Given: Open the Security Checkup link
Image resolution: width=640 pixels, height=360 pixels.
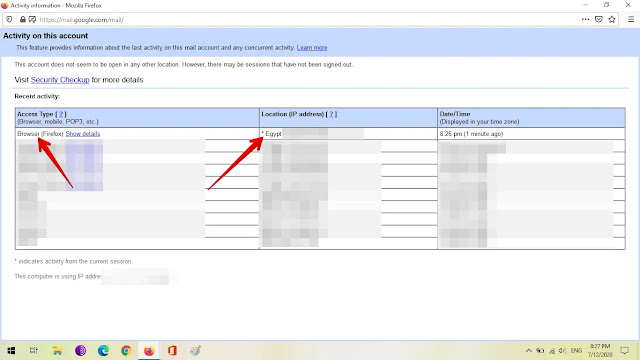Looking at the screenshot, I should [x=60, y=80].
